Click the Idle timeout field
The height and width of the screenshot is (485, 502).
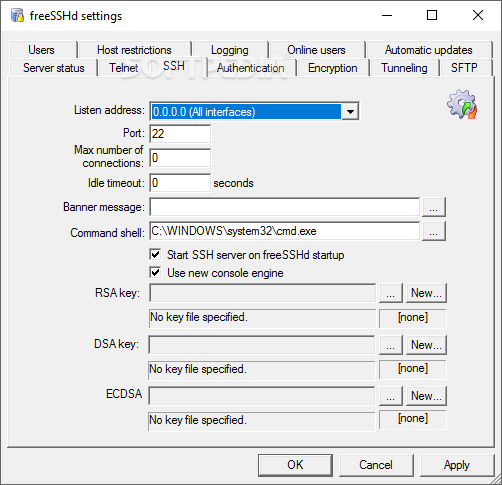(x=180, y=183)
